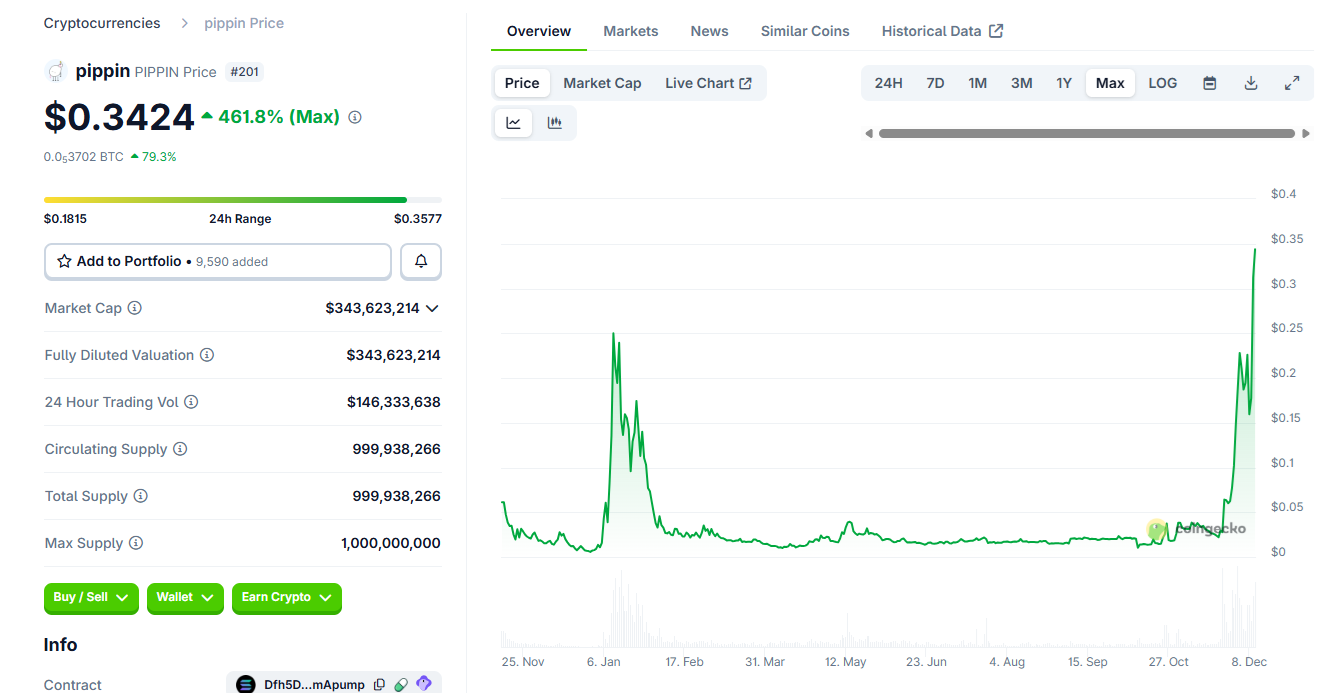The image size is (1334, 693).
Task: Switch chart to candlestick view icon
Action: 555,122
